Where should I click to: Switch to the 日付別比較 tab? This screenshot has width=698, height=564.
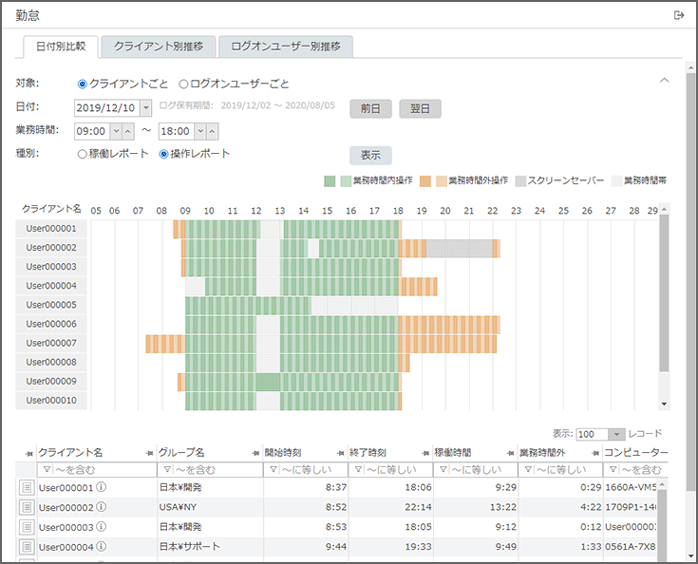61,47
